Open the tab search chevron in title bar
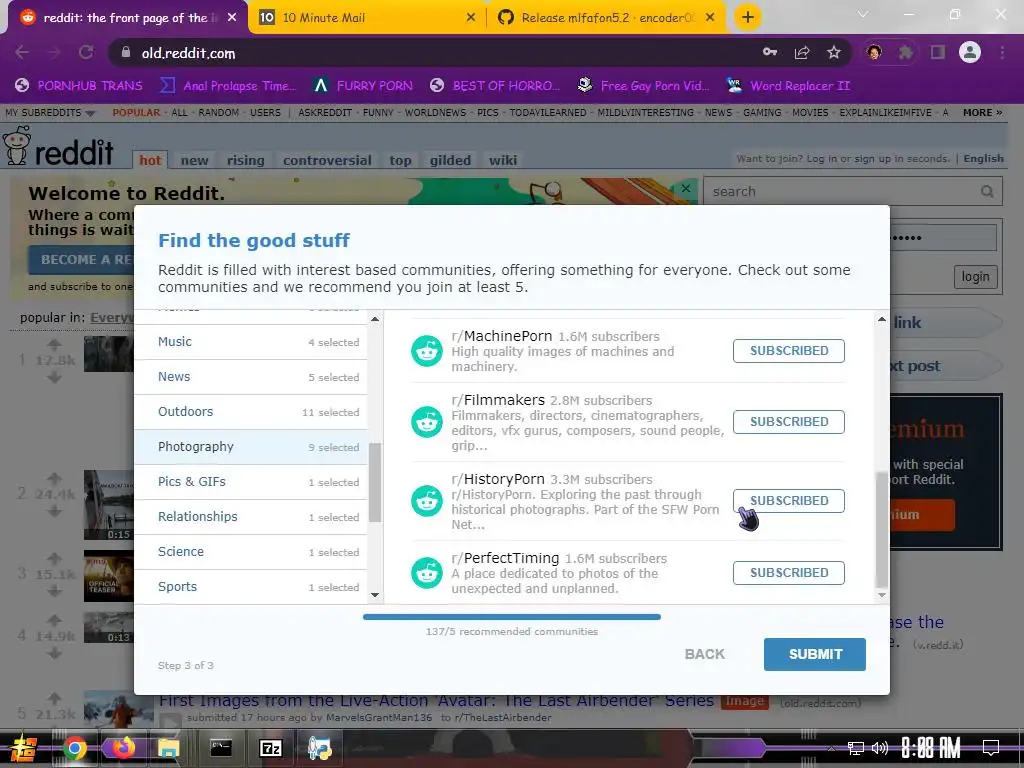Image resolution: width=1024 pixels, height=768 pixels. point(863,14)
